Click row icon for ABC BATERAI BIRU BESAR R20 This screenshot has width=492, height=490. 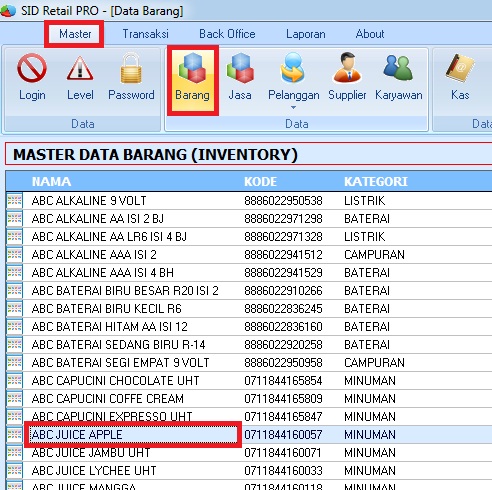click(x=14, y=291)
